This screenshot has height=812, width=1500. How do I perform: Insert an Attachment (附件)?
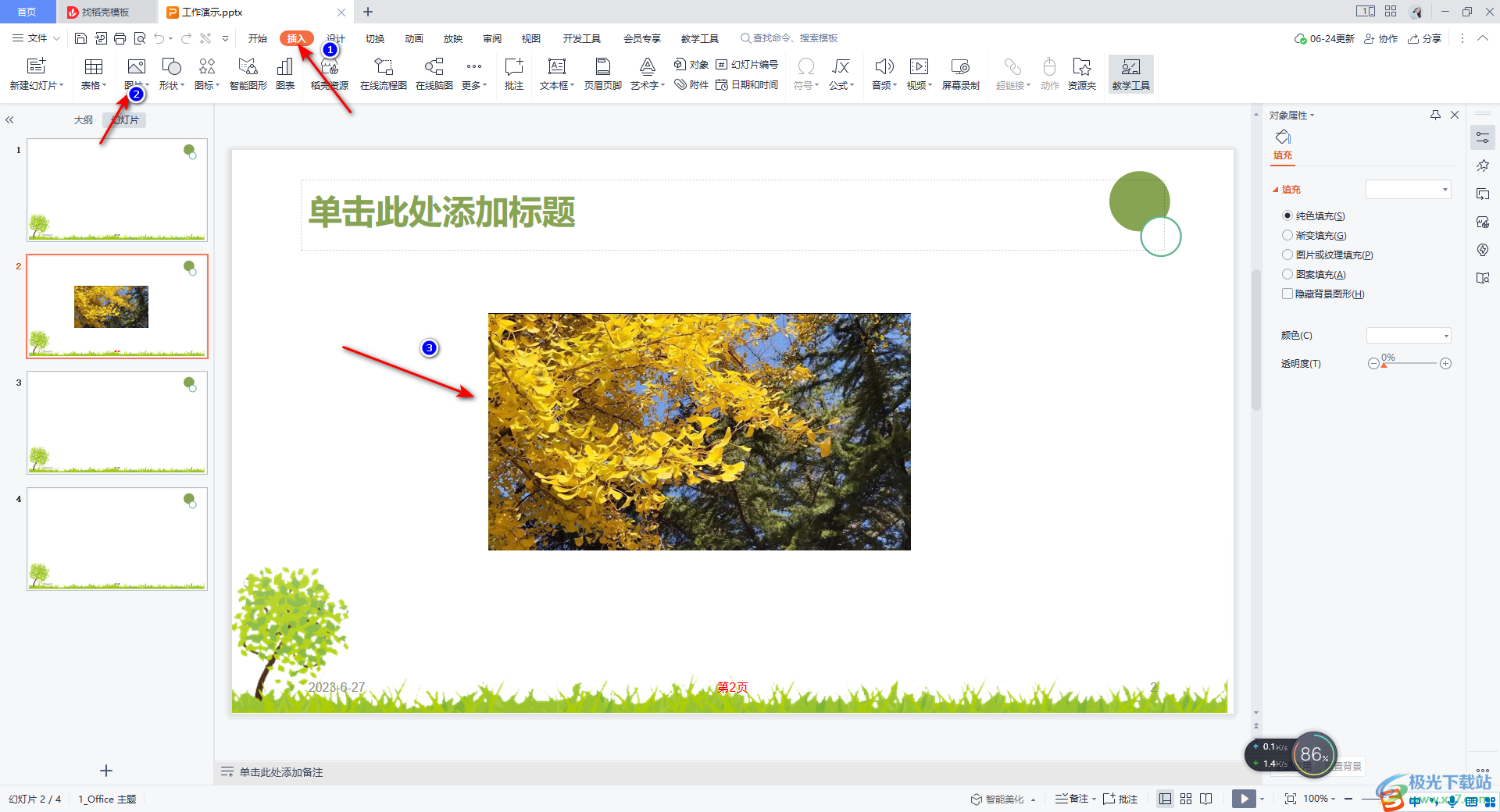691,85
